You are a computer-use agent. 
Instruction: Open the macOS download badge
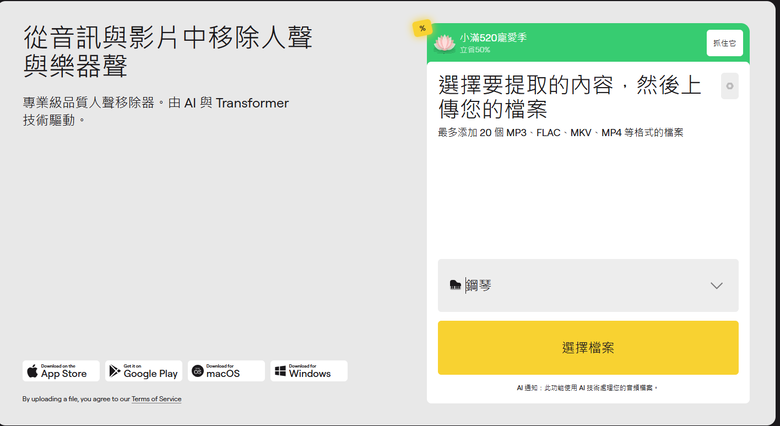[226, 371]
